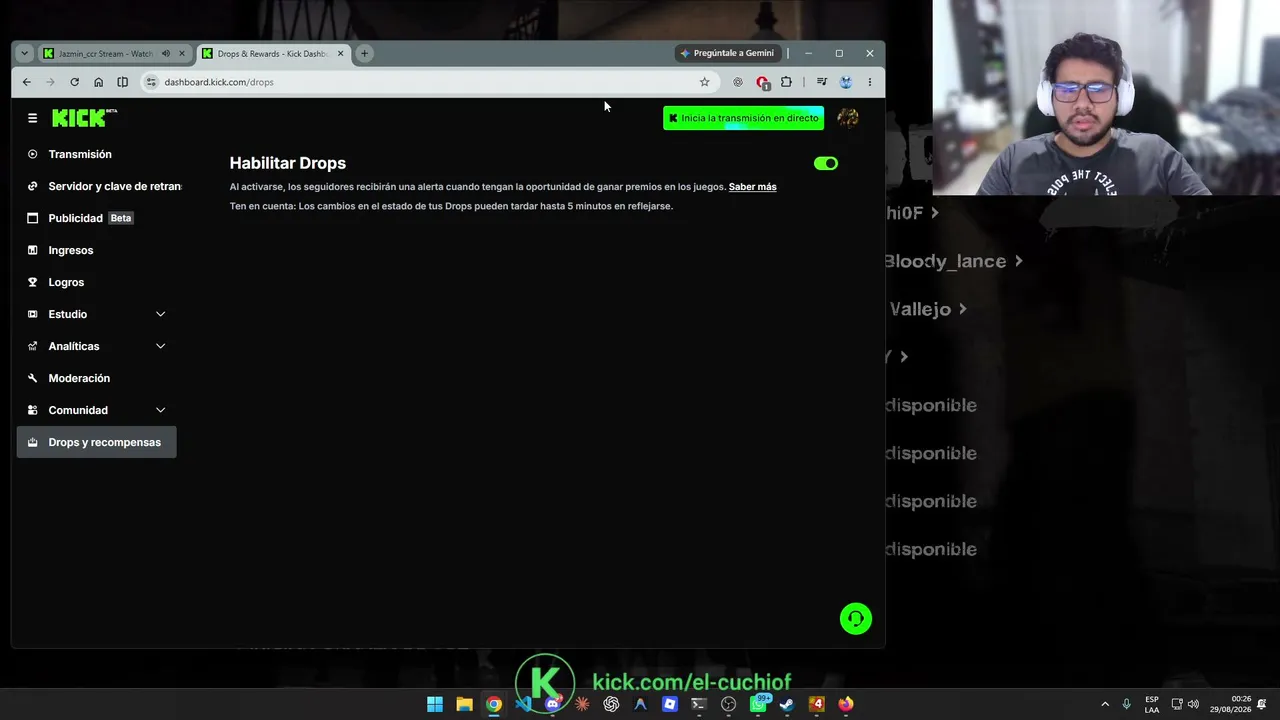The width and height of the screenshot is (1280, 720).
Task: Open the green support chat bubble
Action: pos(856,619)
